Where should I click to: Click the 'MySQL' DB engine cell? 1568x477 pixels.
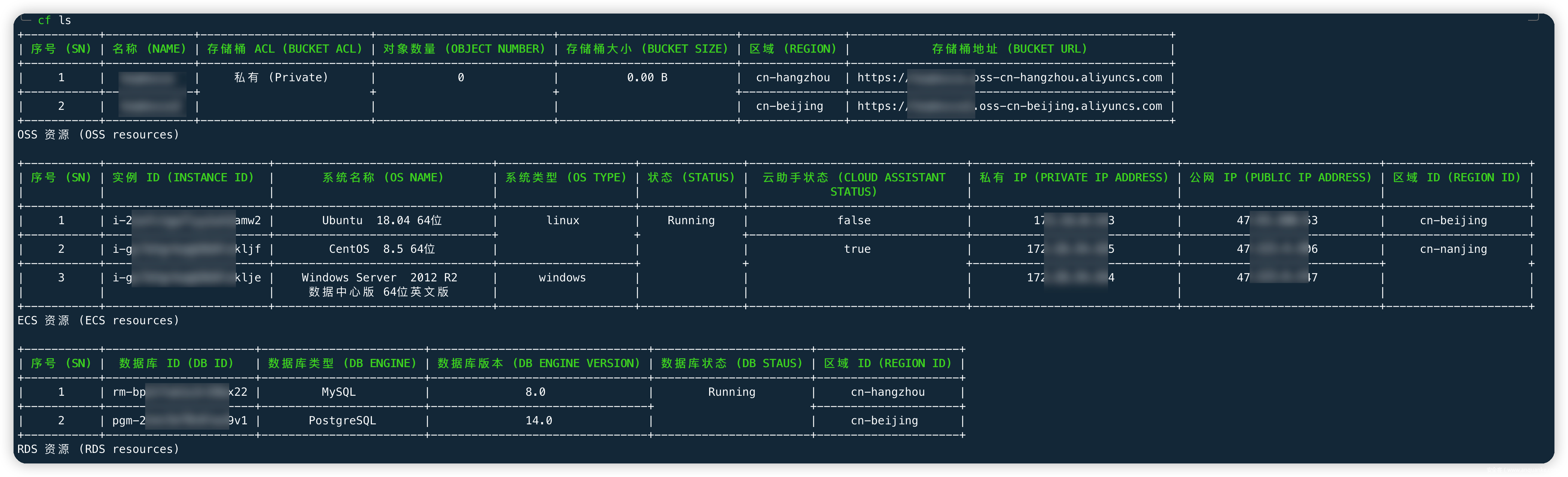[x=338, y=392]
